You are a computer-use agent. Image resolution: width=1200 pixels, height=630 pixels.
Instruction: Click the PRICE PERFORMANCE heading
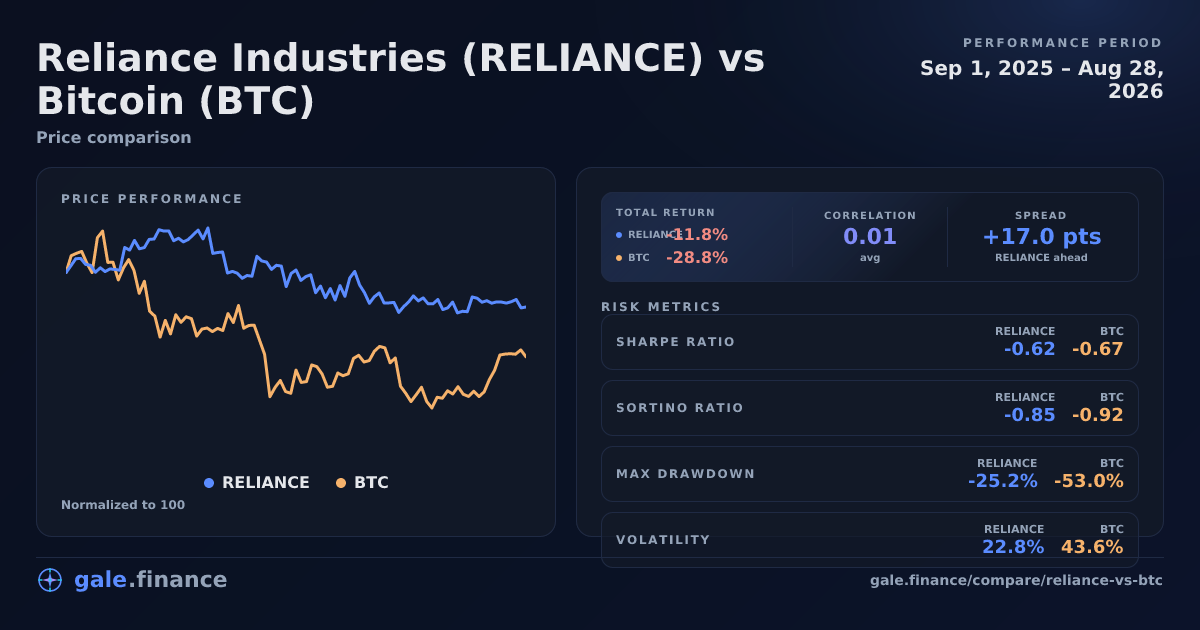(x=152, y=199)
